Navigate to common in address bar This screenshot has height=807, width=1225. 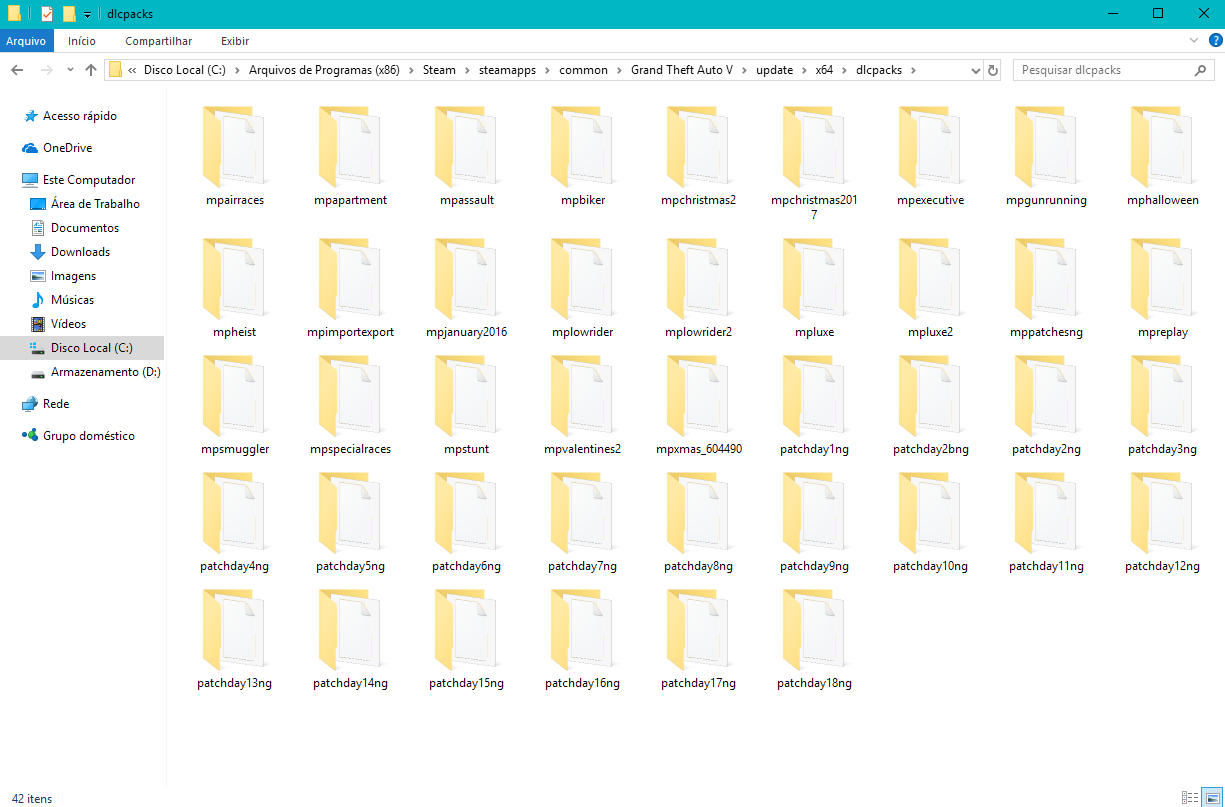[x=583, y=70]
